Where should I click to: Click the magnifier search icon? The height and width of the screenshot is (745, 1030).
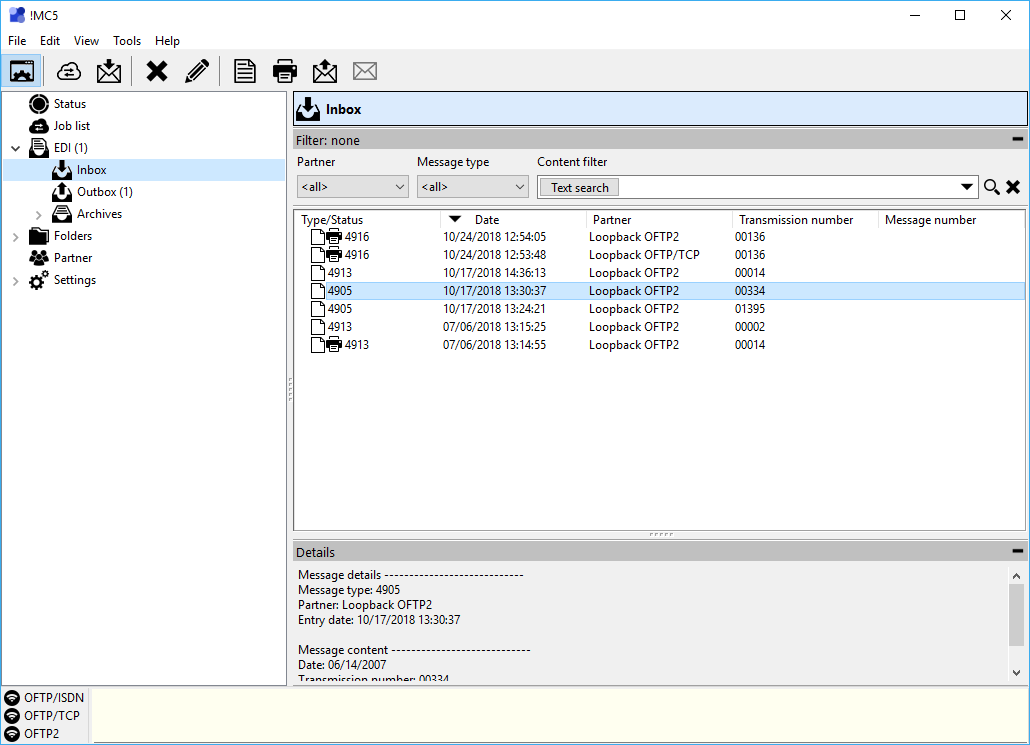coord(992,187)
